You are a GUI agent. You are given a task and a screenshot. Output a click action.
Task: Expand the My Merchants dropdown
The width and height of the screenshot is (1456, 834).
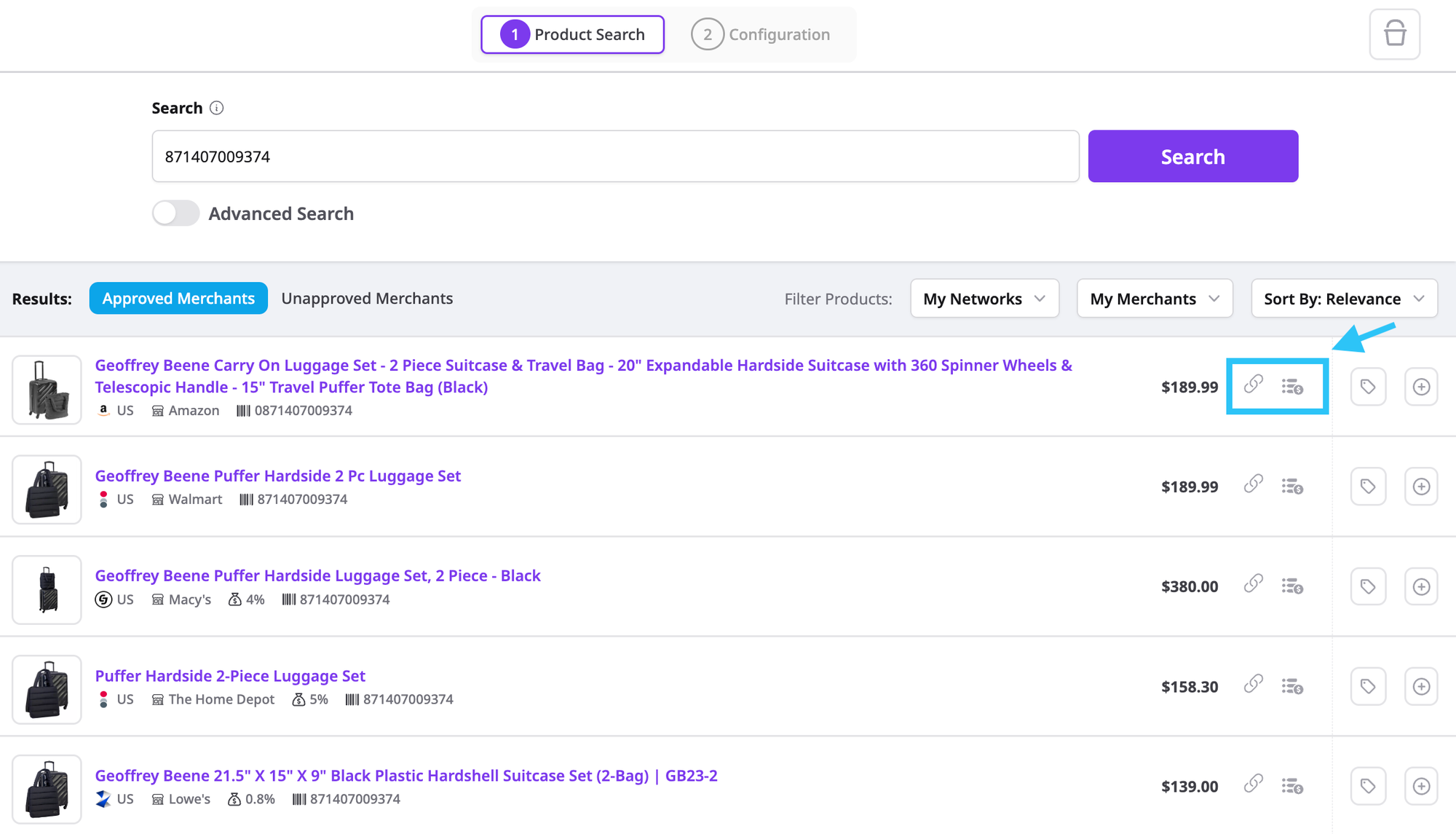click(1154, 299)
